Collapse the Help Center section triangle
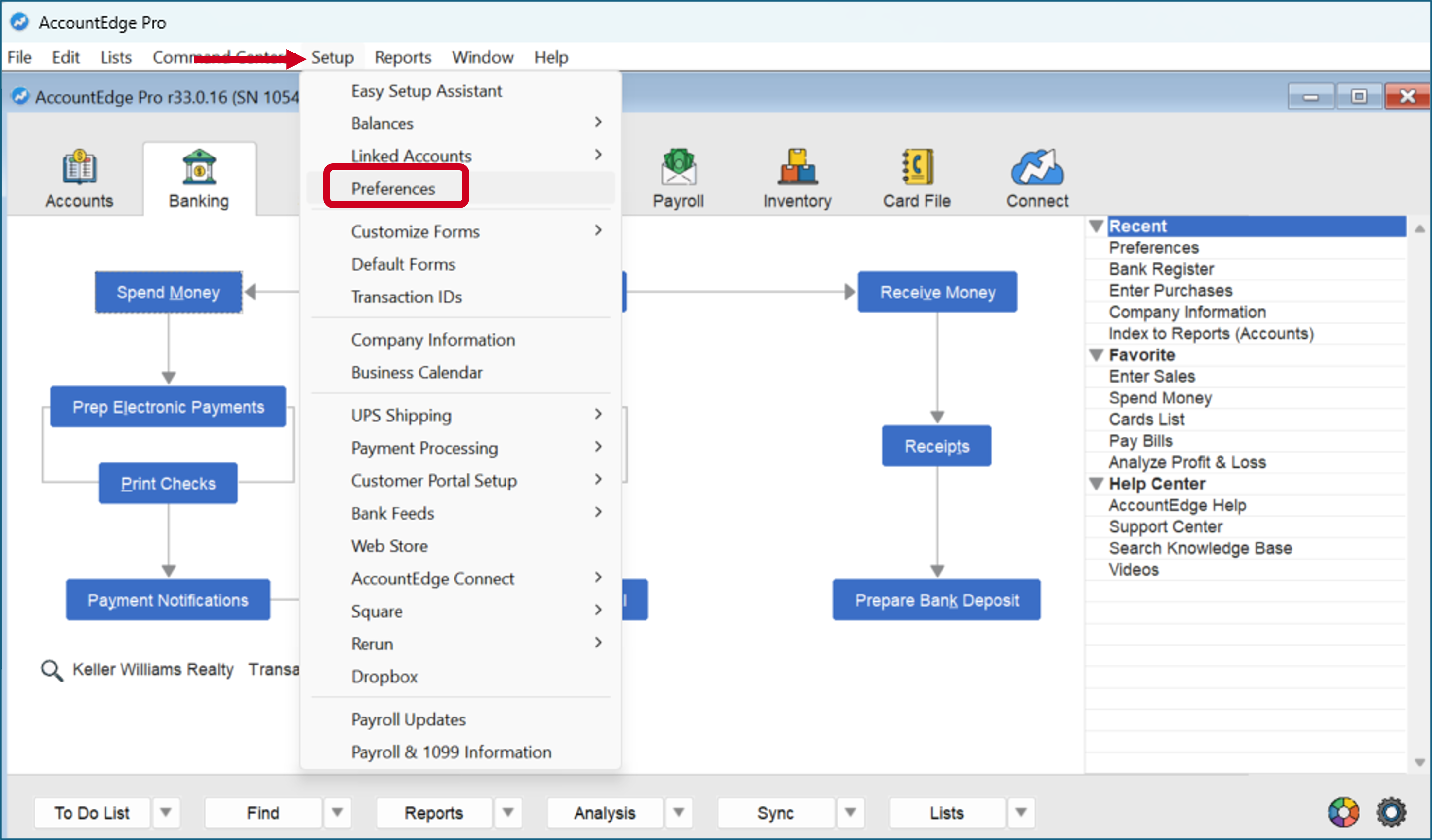The height and width of the screenshot is (840, 1432). 1097,484
